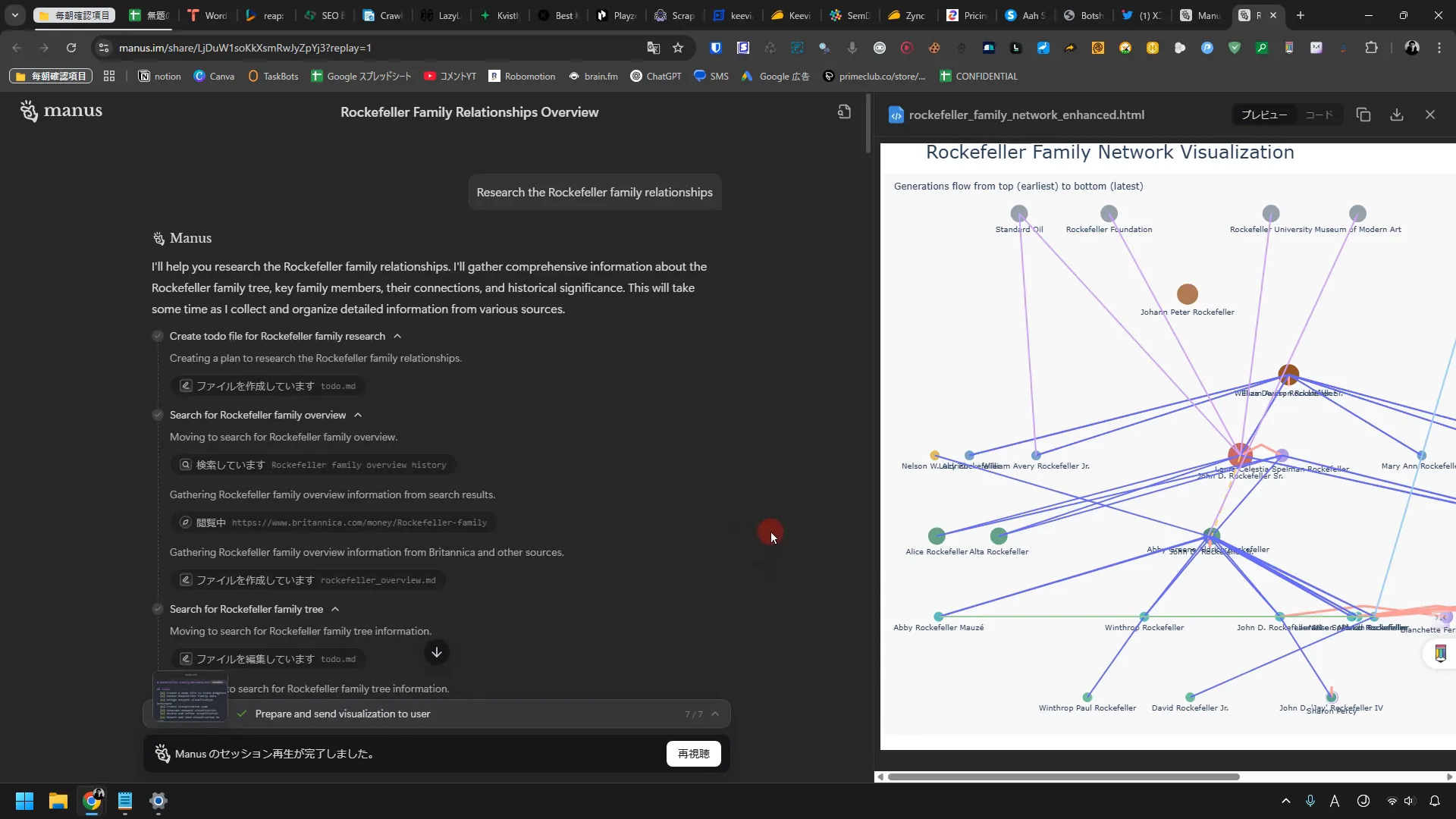Open the tab groups grid icon
This screenshot has height=819, width=1456.
click(109, 77)
